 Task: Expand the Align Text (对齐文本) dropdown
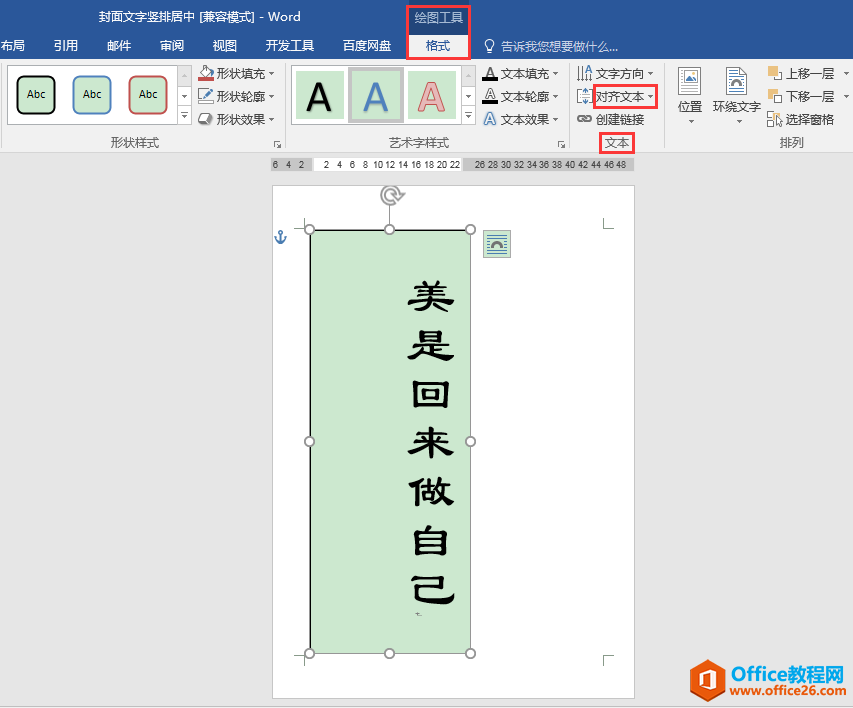651,96
